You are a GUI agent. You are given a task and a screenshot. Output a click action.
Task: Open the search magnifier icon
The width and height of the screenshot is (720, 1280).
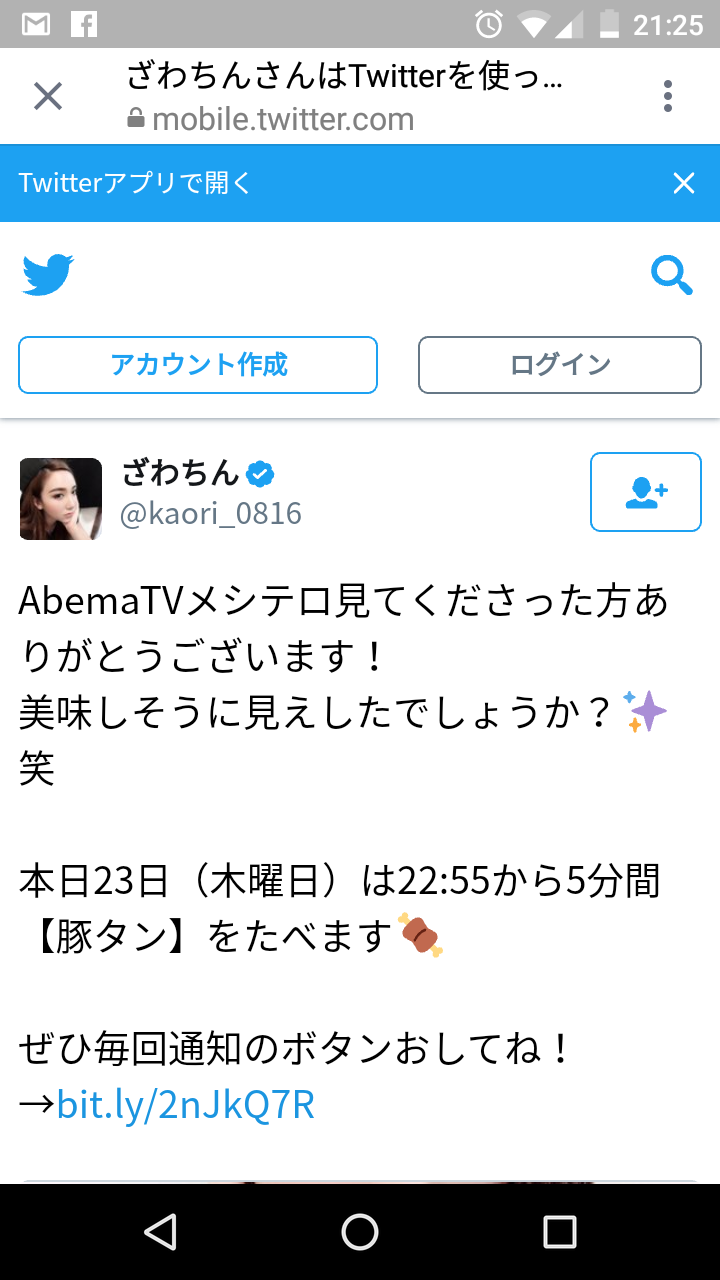click(672, 275)
